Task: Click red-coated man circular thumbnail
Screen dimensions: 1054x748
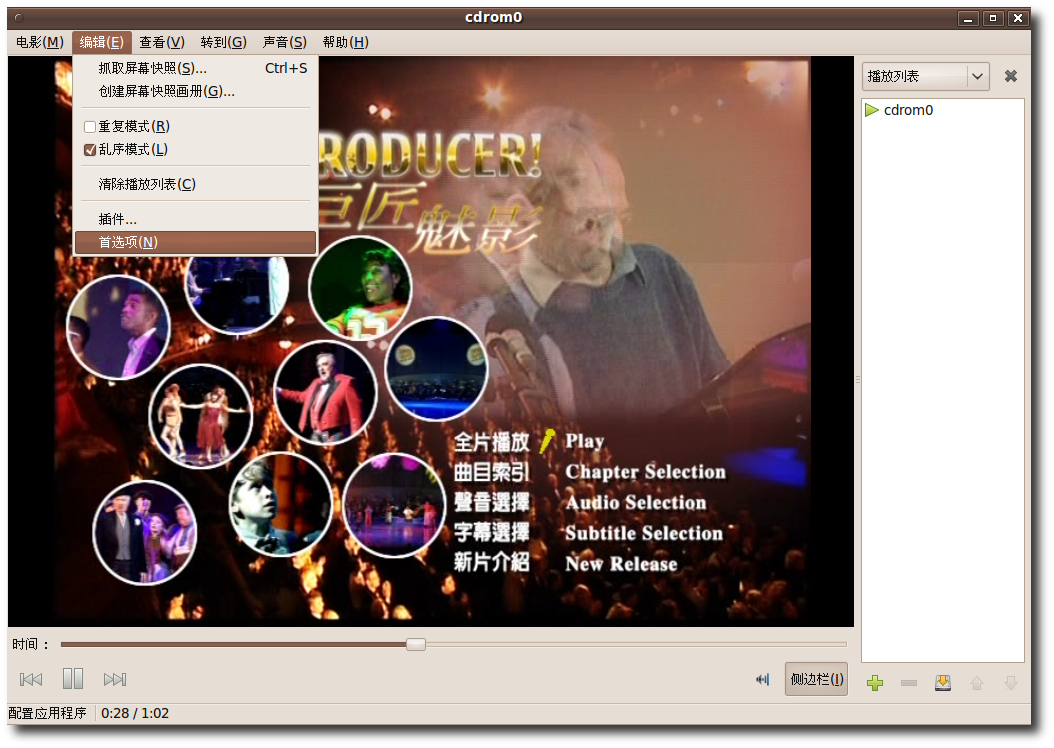Action: 325,393
